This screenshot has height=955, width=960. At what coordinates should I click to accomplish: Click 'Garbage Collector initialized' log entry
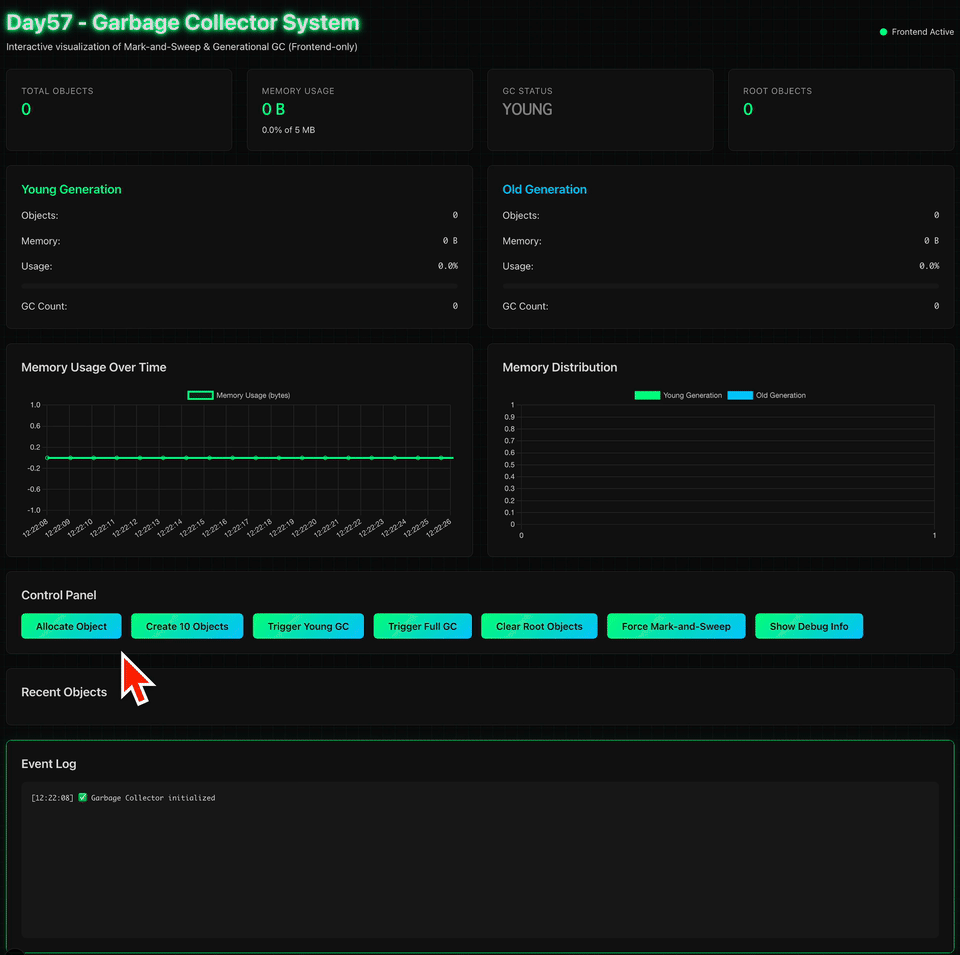pos(153,798)
